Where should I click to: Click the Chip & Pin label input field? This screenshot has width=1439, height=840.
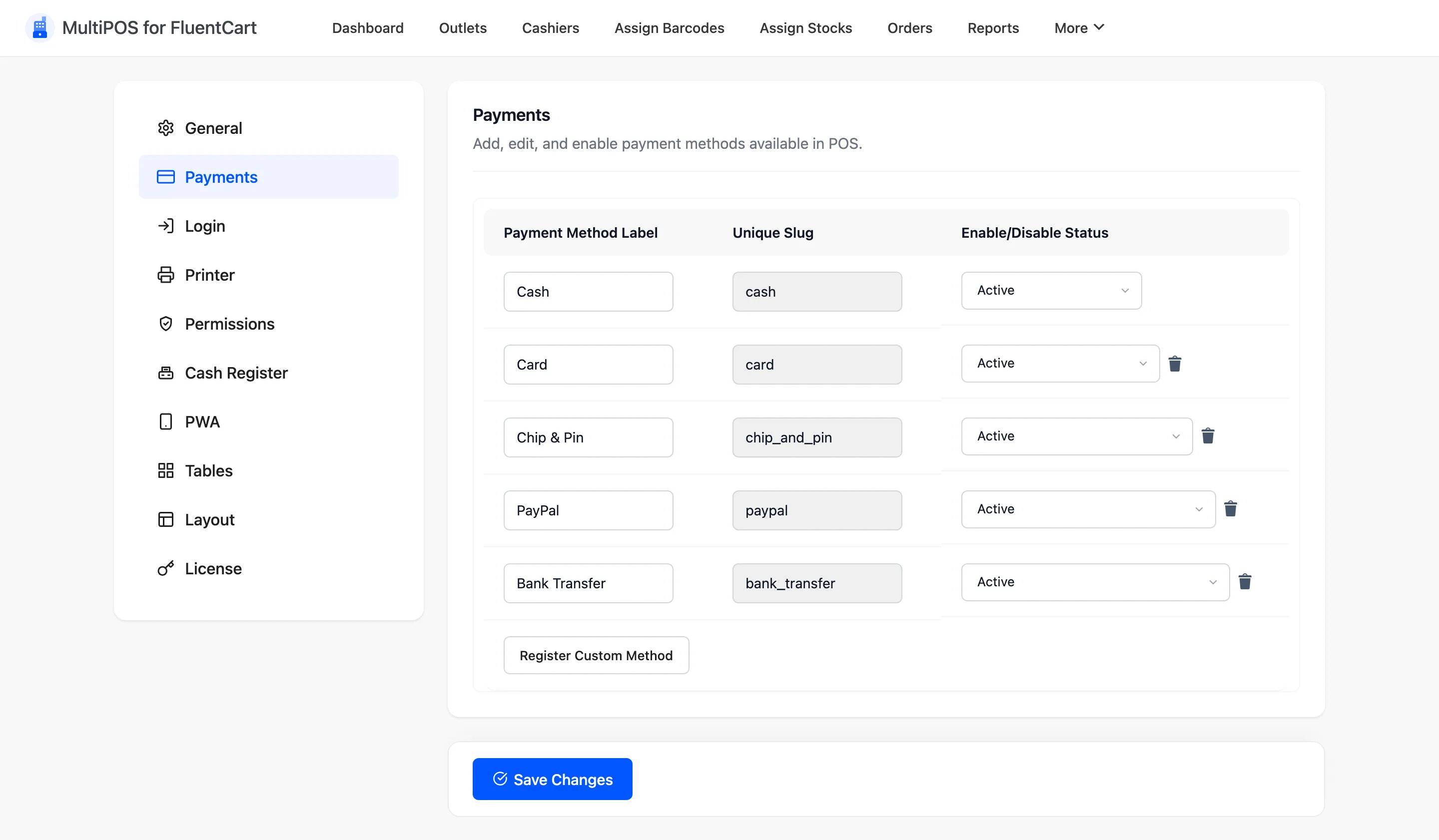pos(588,437)
